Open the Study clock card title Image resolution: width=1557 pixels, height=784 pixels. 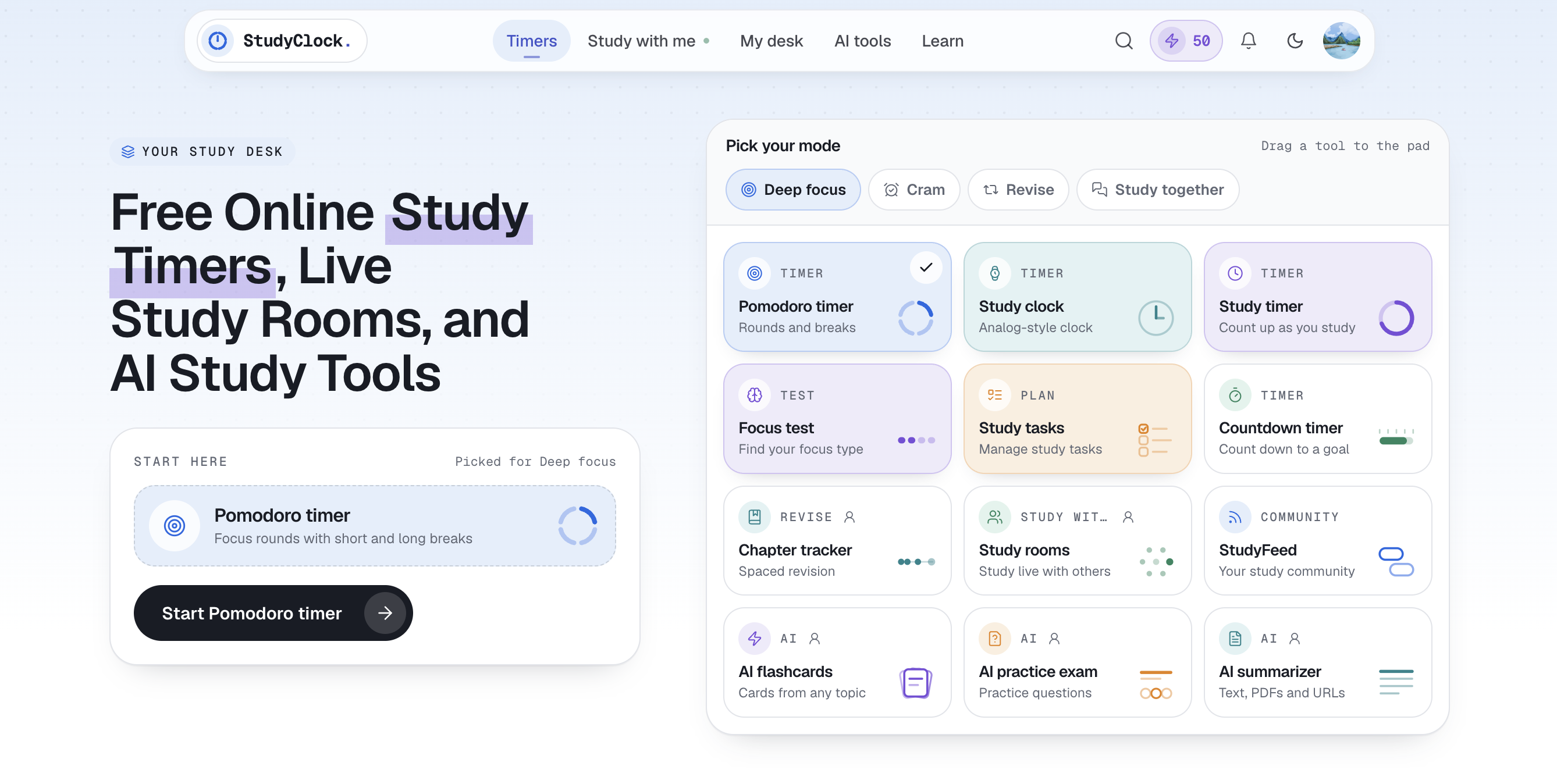click(1021, 307)
